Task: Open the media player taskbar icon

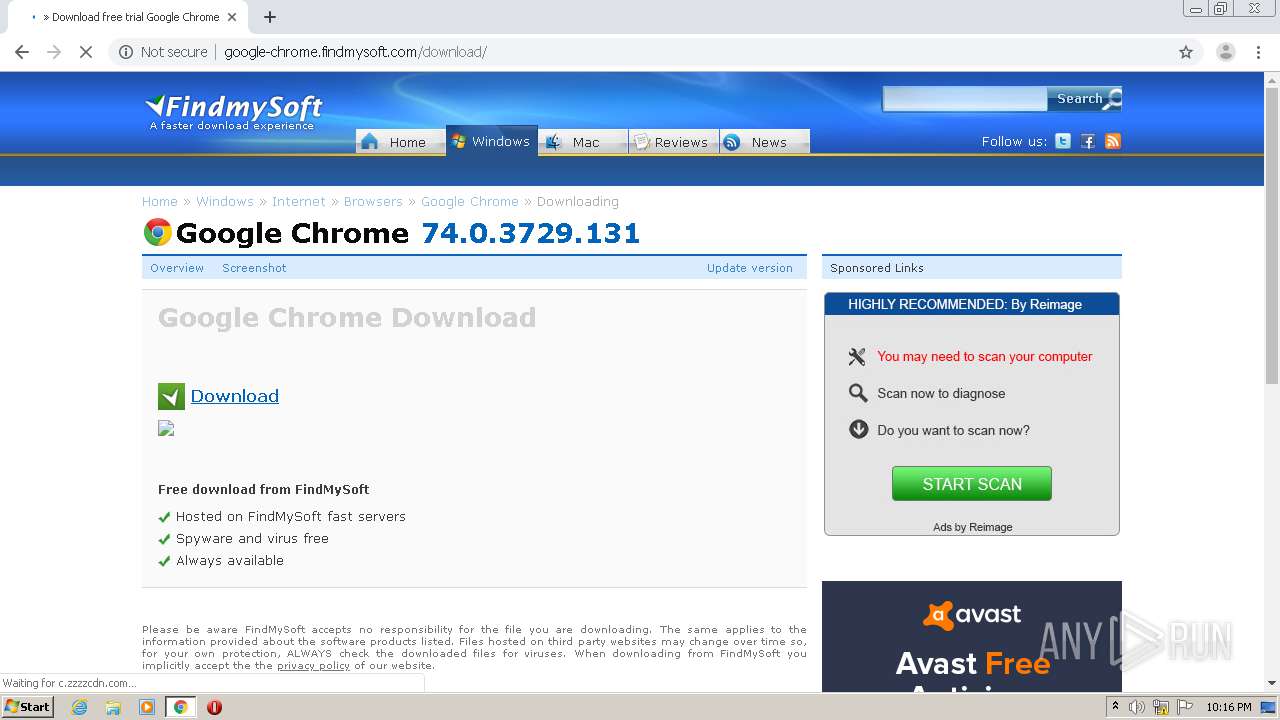Action: click(x=147, y=707)
